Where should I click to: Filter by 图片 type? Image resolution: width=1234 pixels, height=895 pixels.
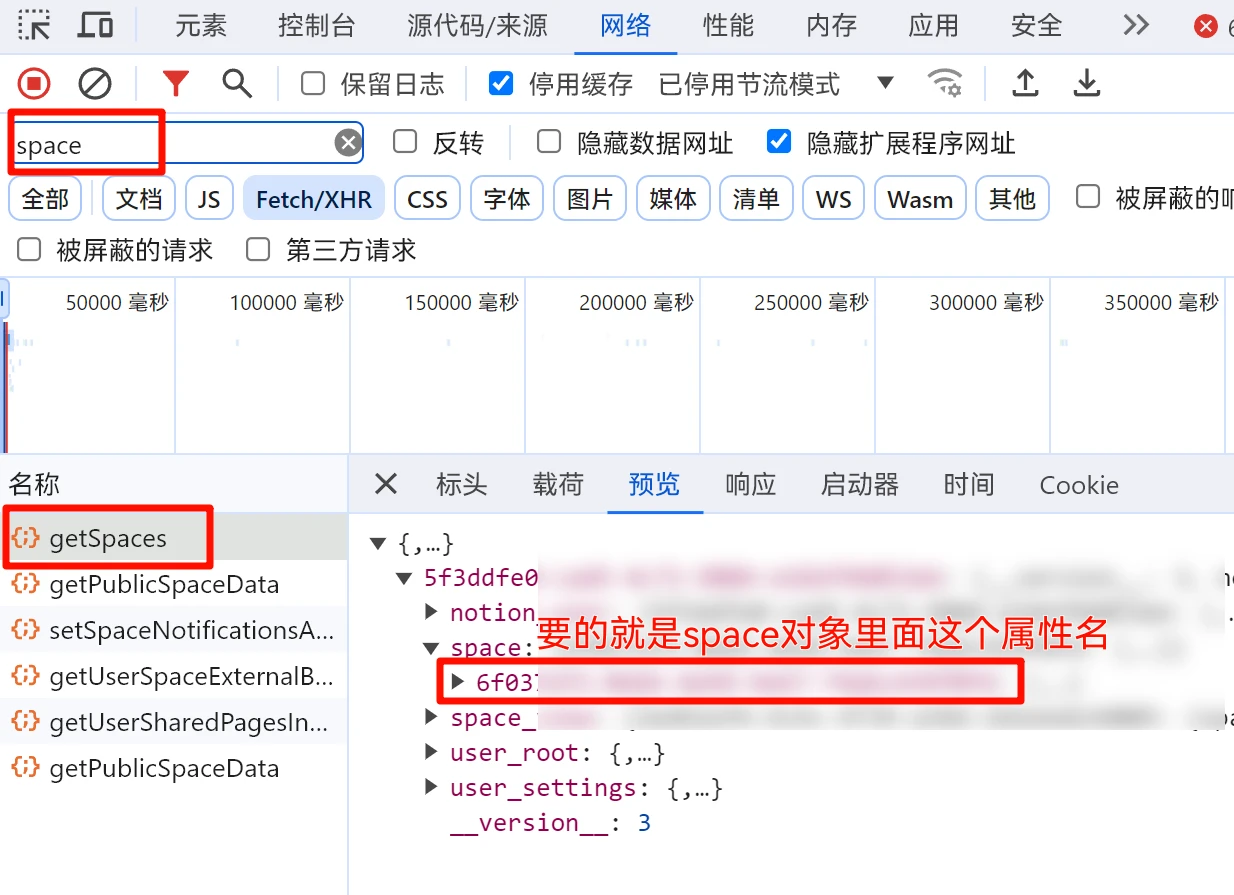(x=590, y=199)
